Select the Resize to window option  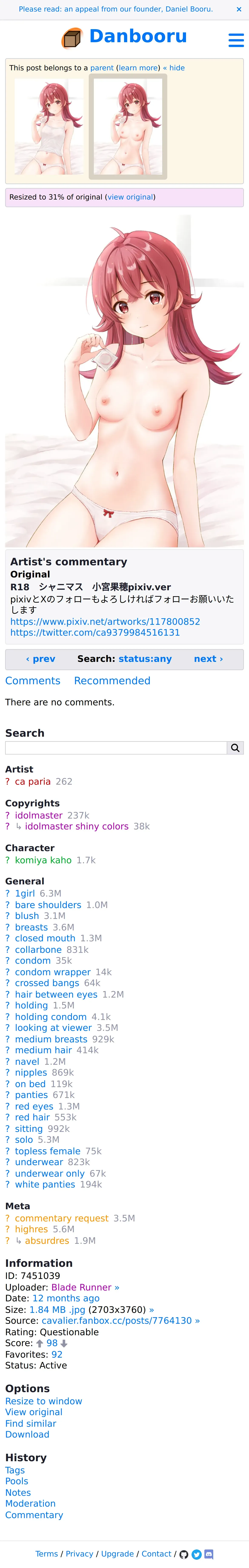coord(44,1401)
